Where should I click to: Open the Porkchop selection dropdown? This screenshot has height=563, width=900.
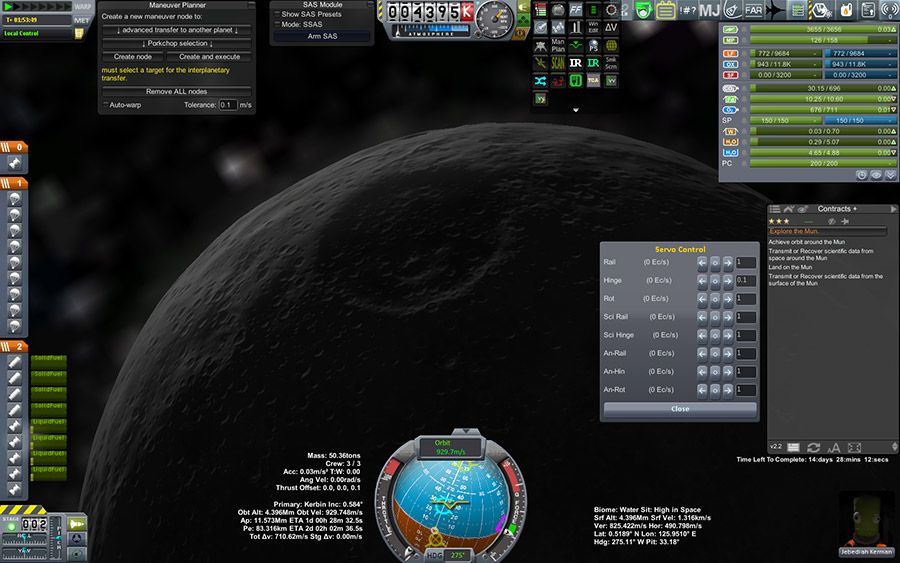pyautogui.click(x=177, y=44)
